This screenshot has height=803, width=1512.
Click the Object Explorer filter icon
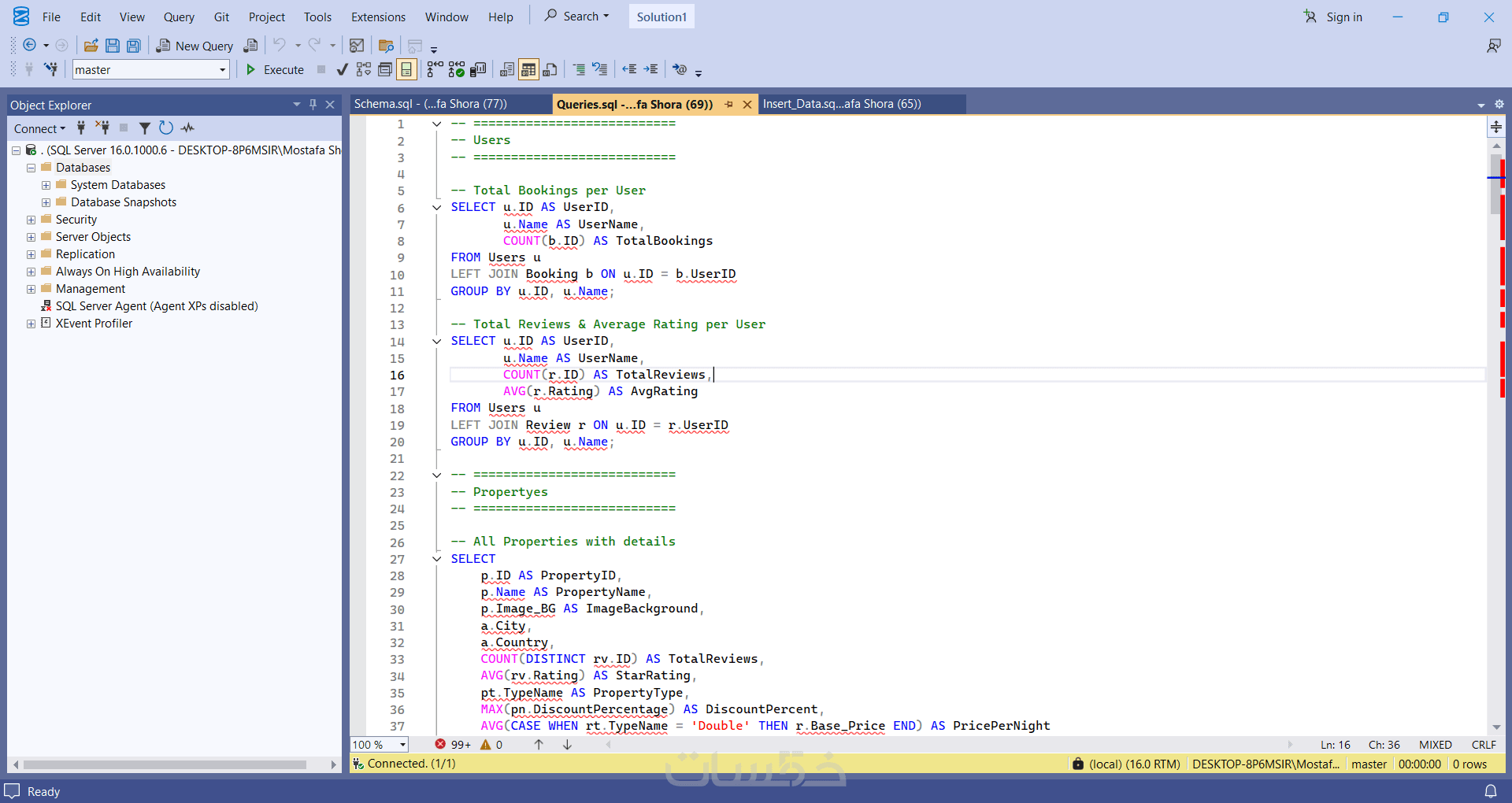tap(145, 128)
